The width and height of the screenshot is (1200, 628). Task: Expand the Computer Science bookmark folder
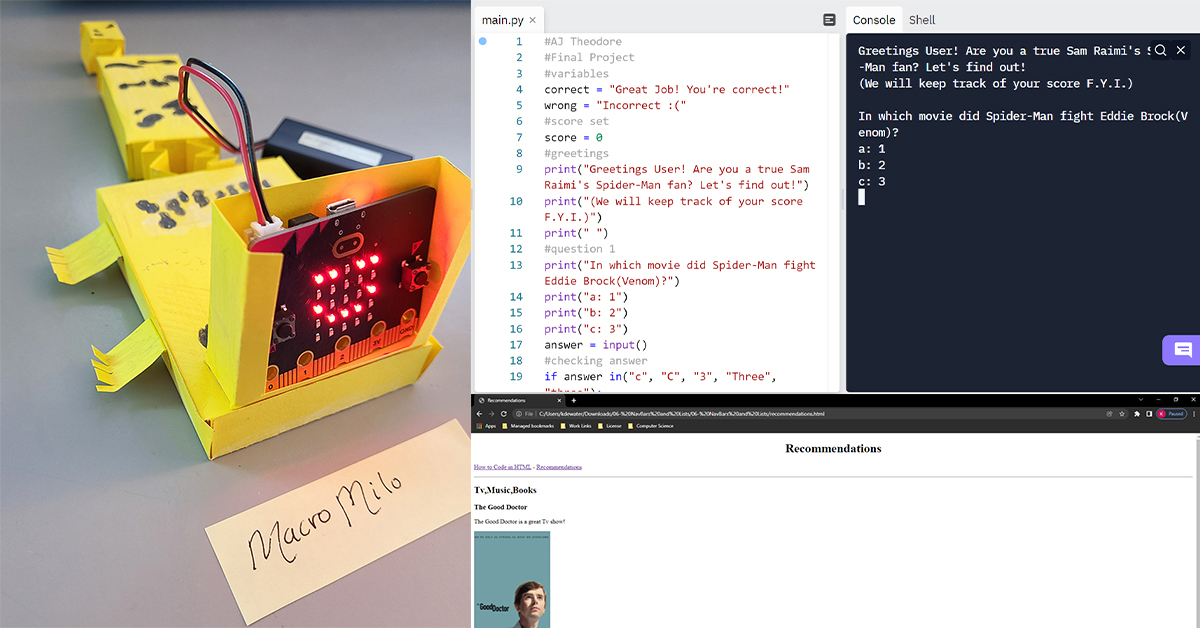[651, 426]
